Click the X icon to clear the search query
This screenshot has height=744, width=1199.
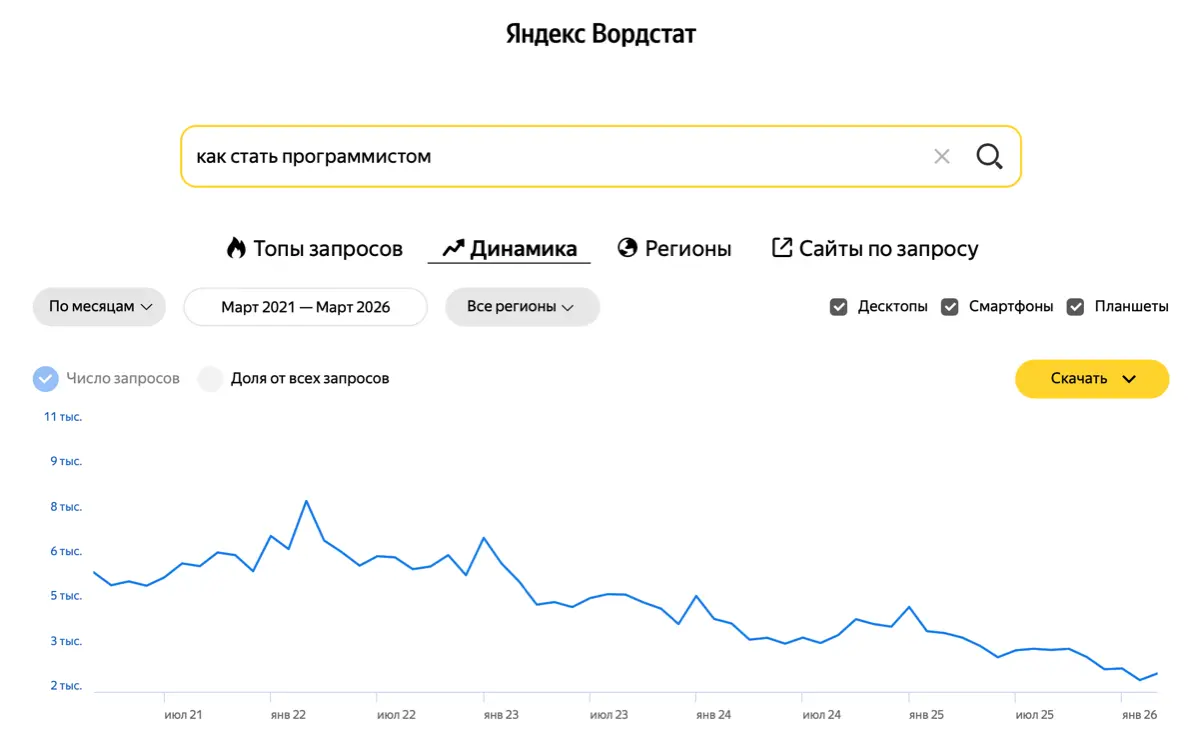click(x=941, y=156)
